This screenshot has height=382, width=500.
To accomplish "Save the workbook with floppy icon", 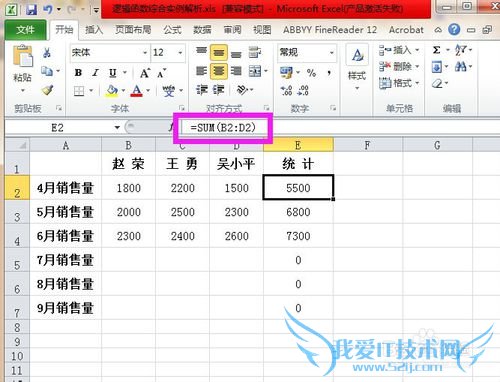I will pos(31,9).
